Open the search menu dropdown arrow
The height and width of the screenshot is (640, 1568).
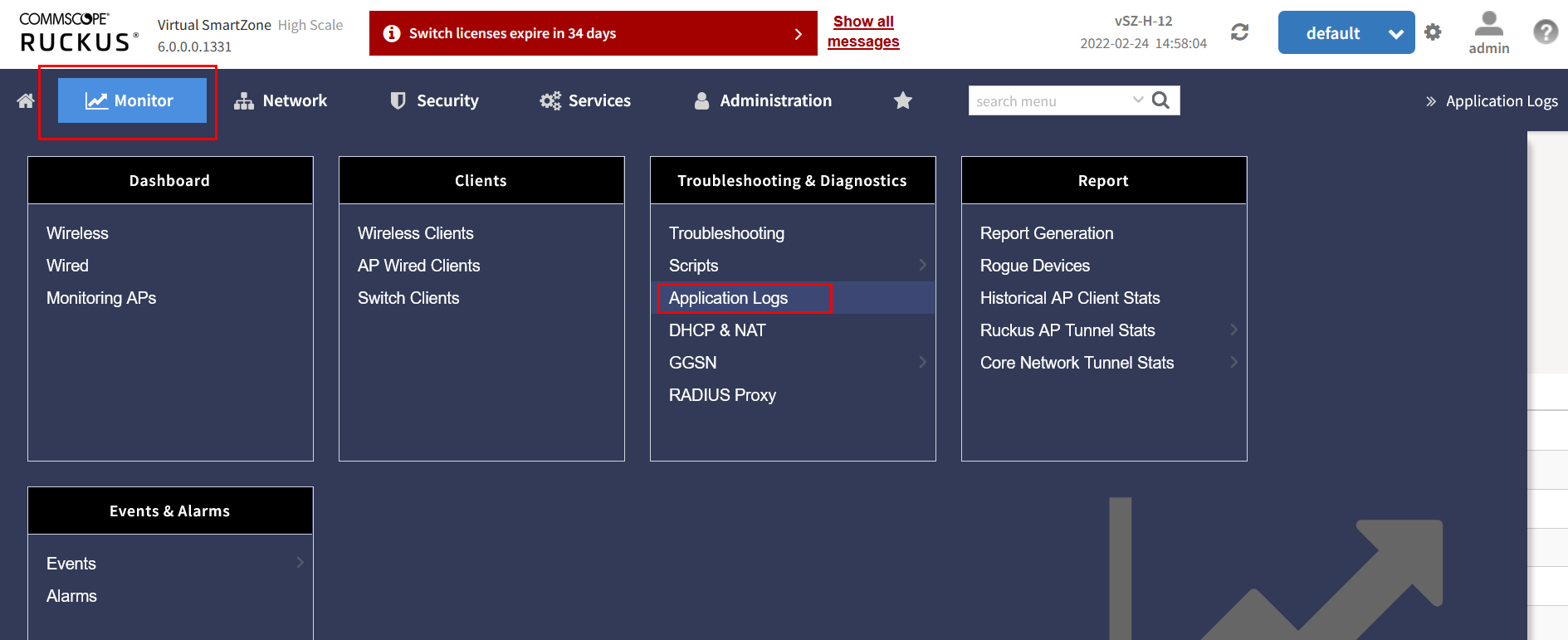[x=1138, y=100]
